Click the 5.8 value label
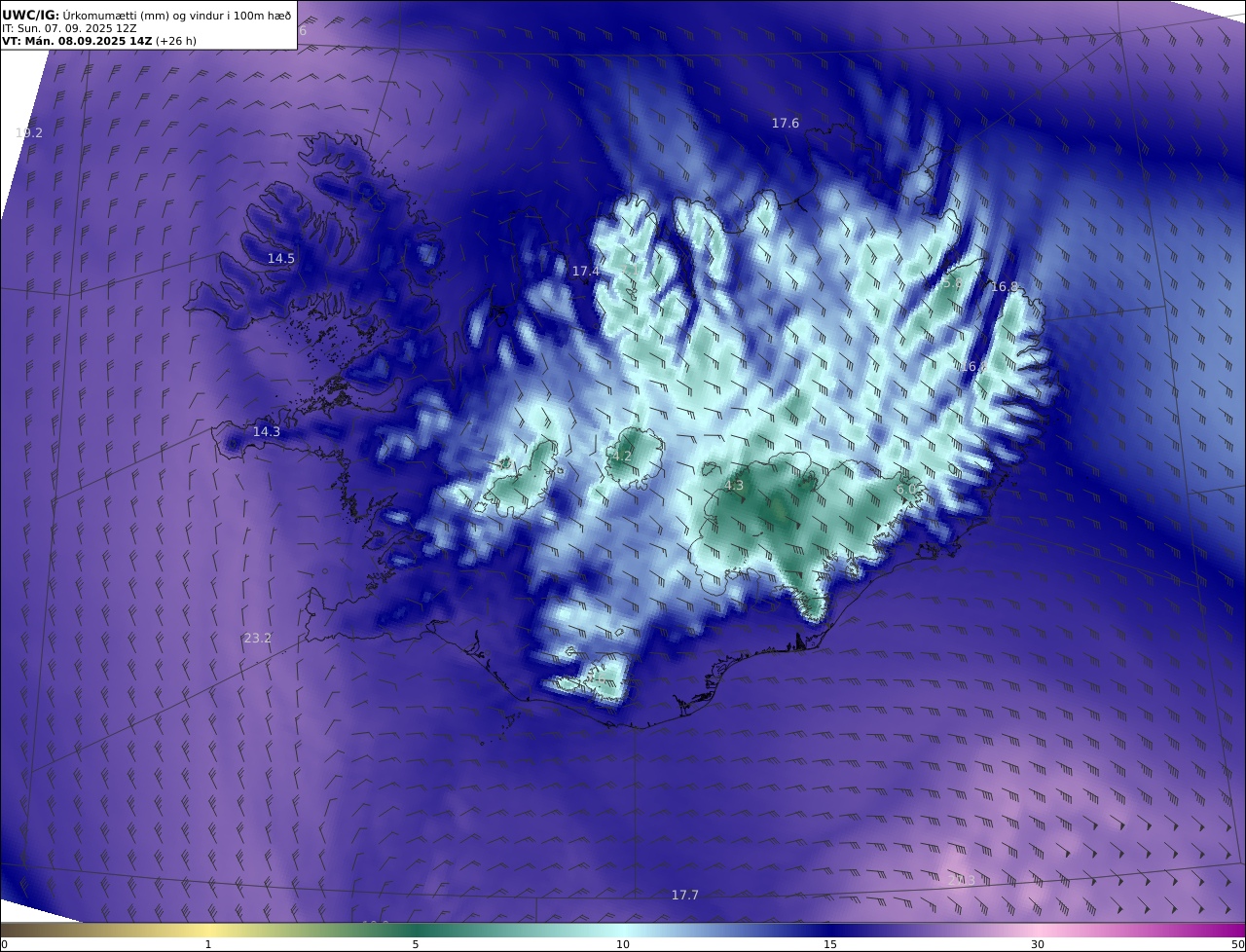This screenshot has width=1246, height=952. click(952, 282)
